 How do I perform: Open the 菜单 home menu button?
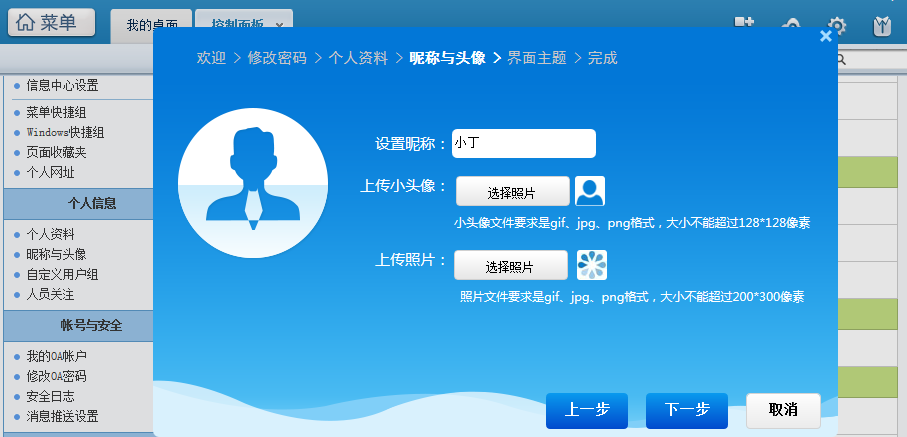click(52, 23)
